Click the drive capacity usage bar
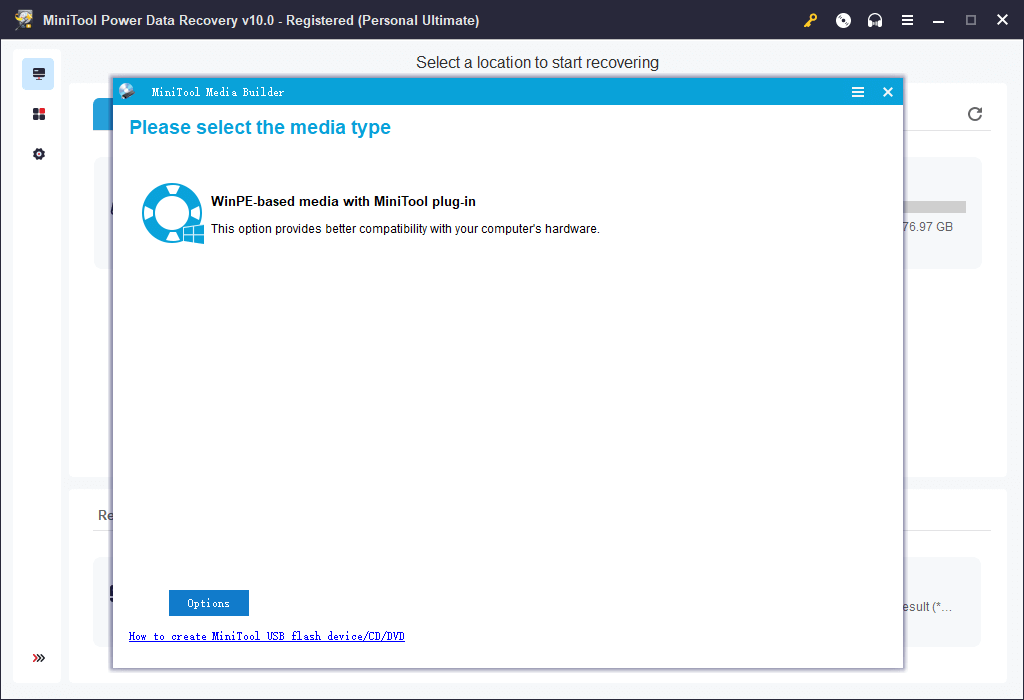The width and height of the screenshot is (1024, 700). 935,207
